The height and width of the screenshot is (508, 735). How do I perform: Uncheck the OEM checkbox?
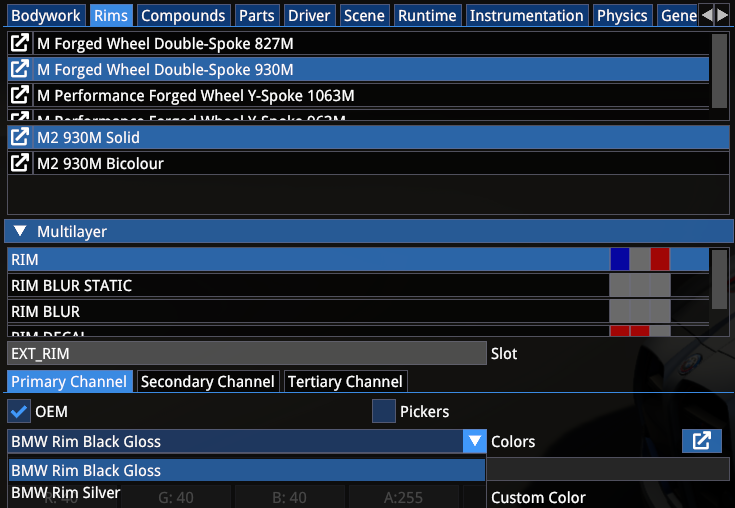[19, 411]
